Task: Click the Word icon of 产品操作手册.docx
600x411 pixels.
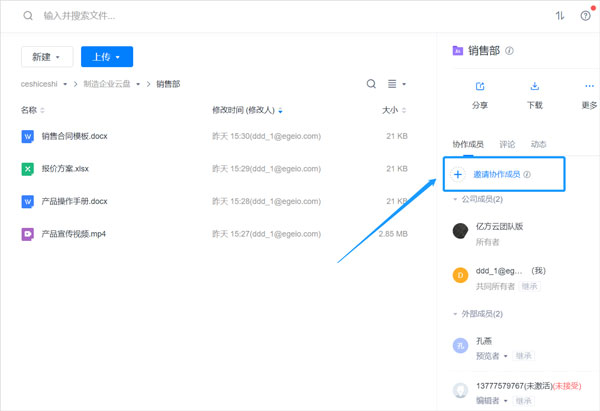Action: 28,201
